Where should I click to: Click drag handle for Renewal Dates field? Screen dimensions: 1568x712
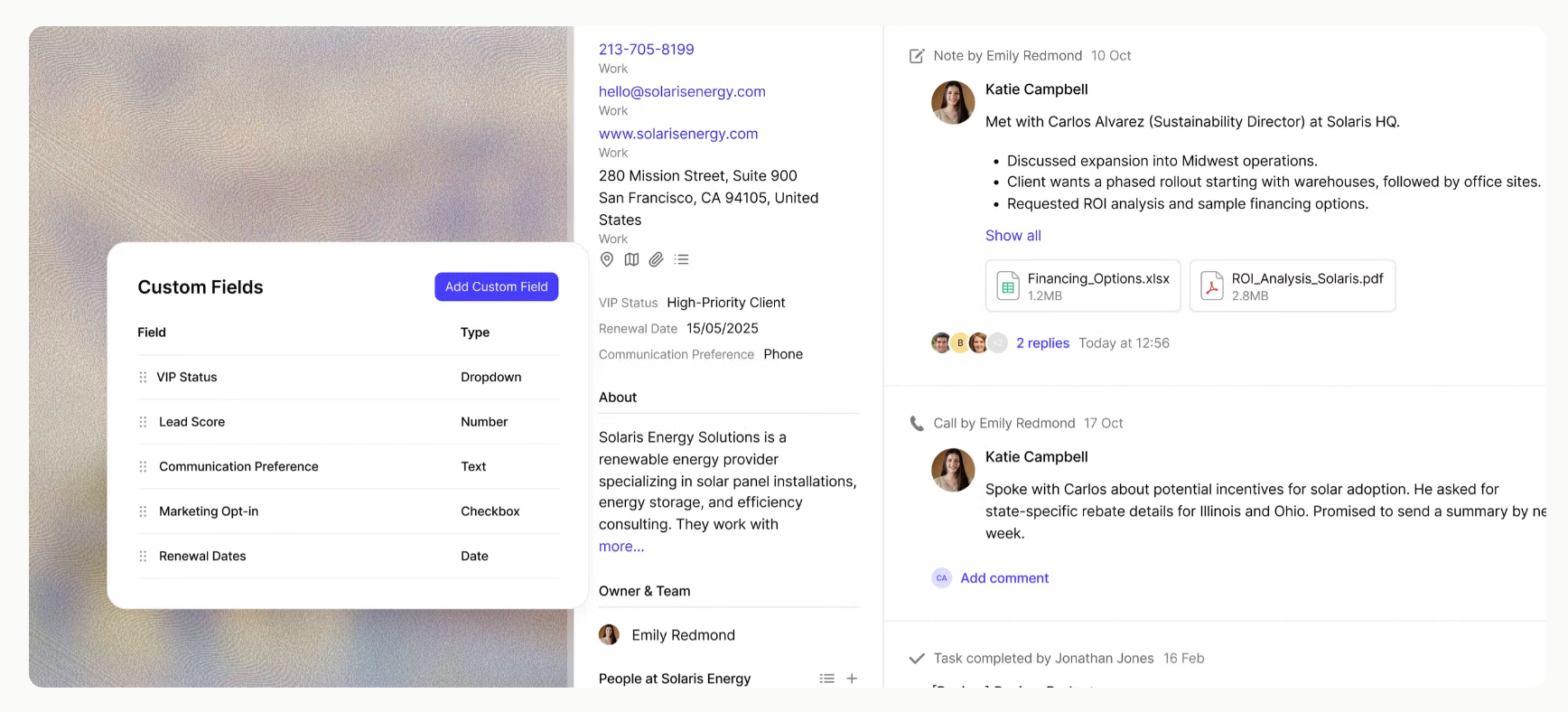coord(143,557)
